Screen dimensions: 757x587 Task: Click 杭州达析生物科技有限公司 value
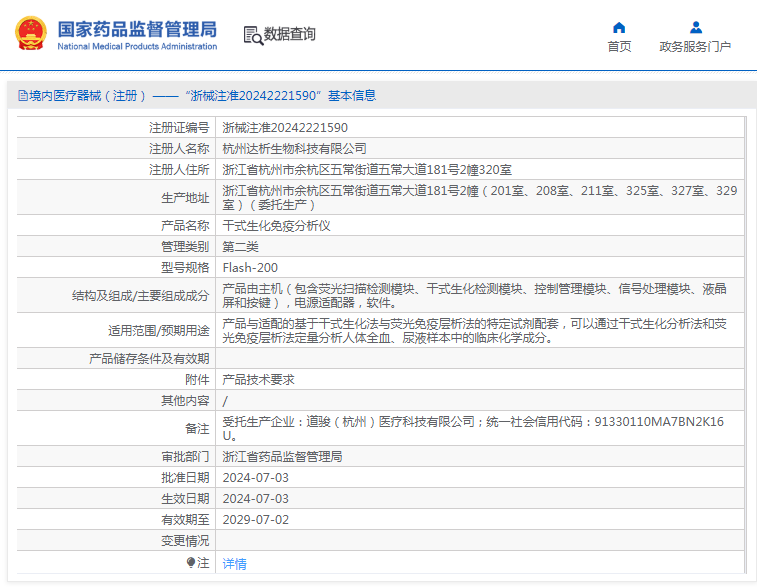tap(294, 149)
